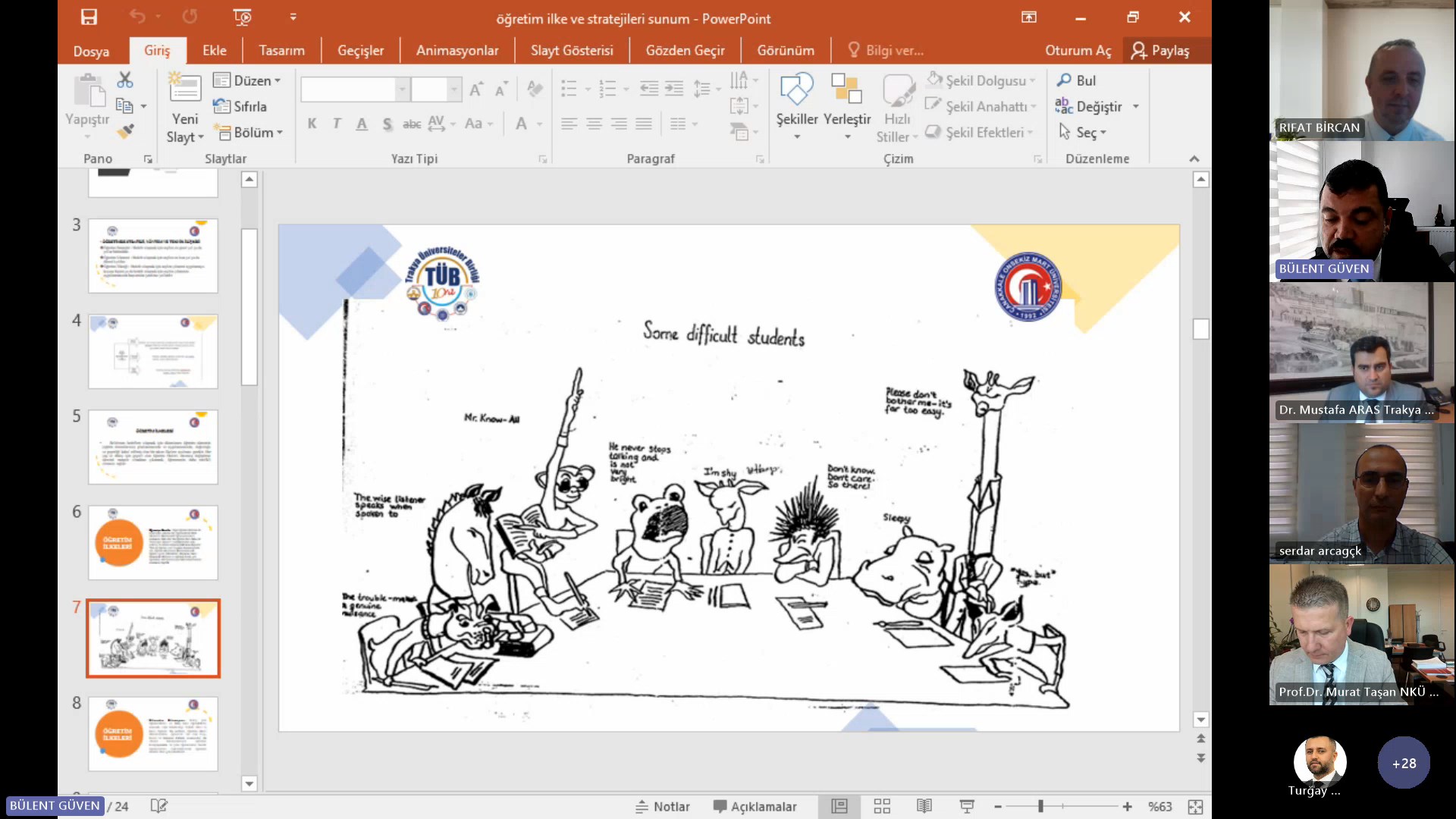Open the Dosya menu

click(91, 51)
